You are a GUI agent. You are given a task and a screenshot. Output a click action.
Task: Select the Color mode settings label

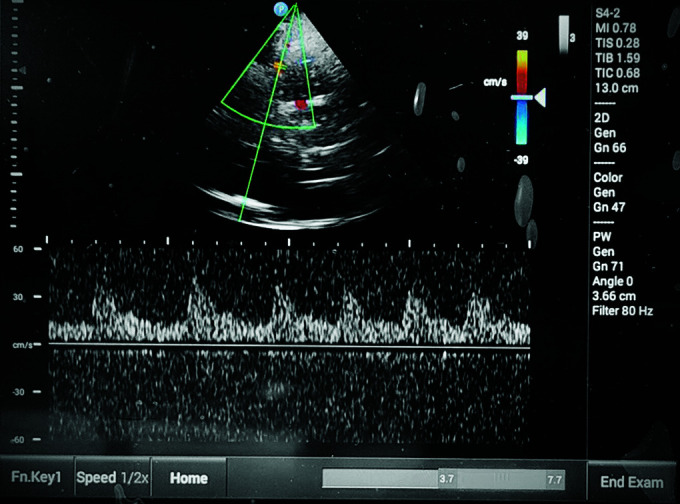(608, 177)
